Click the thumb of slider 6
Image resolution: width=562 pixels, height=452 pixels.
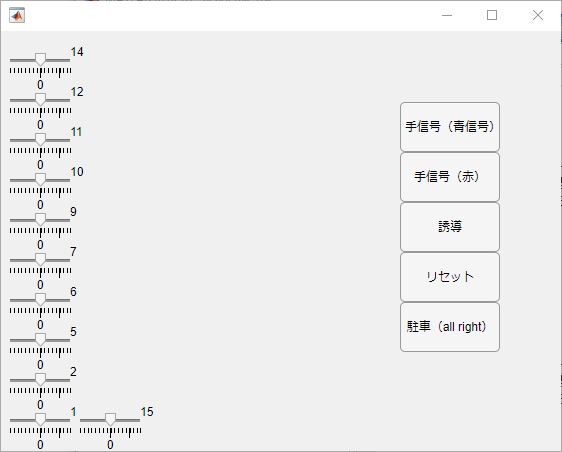(x=41, y=300)
